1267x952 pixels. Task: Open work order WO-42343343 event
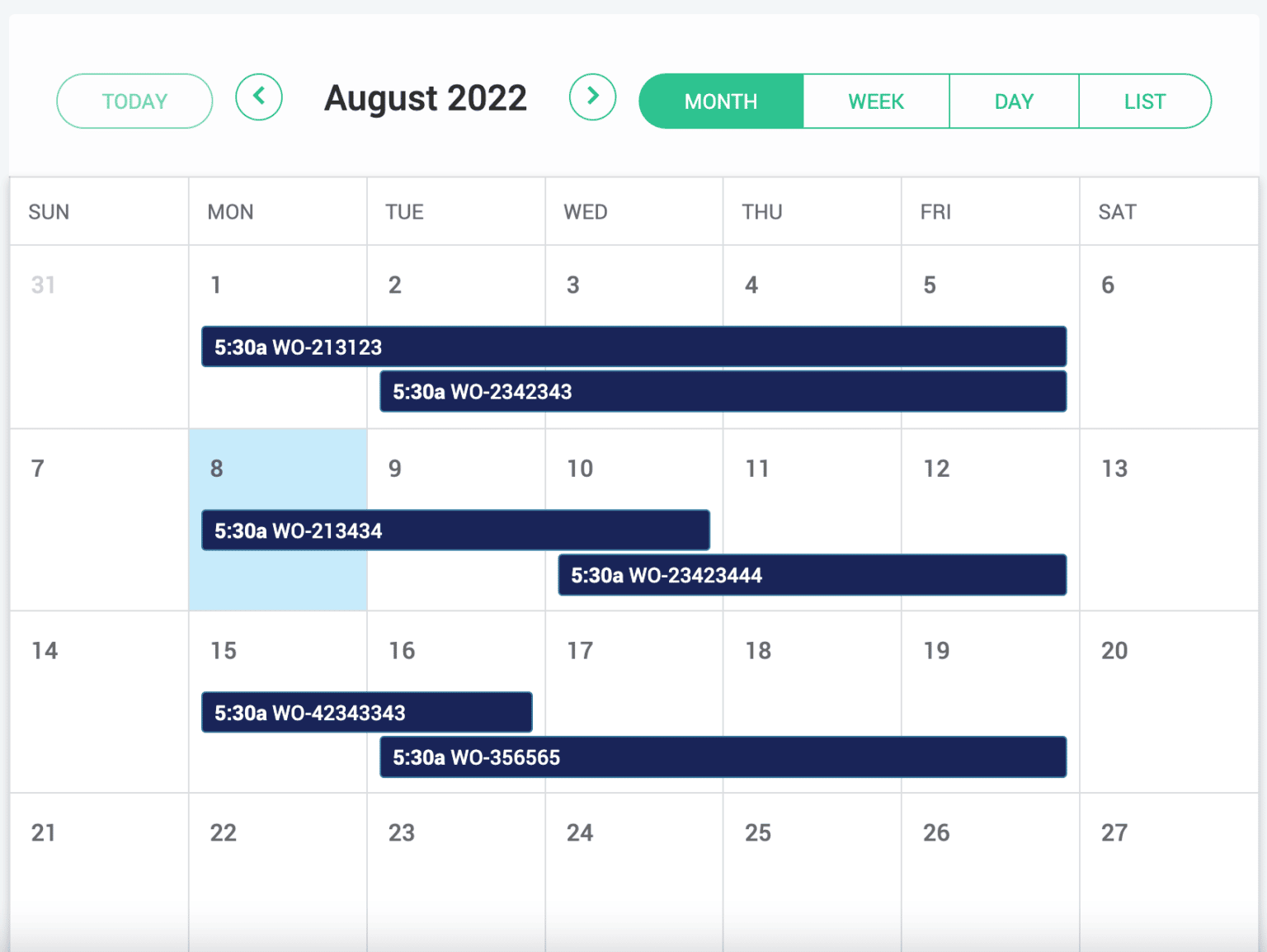366,713
